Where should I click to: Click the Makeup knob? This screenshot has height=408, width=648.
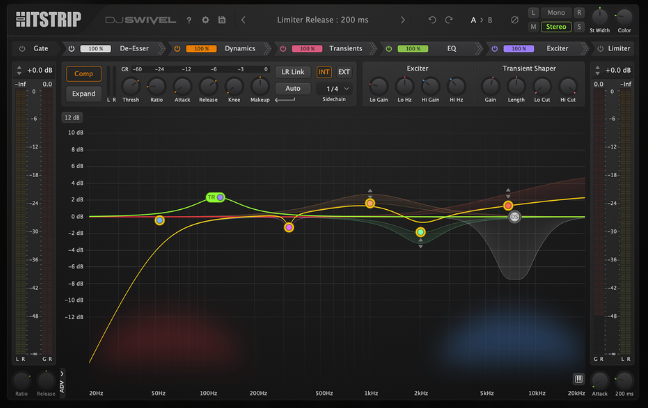click(x=260, y=86)
